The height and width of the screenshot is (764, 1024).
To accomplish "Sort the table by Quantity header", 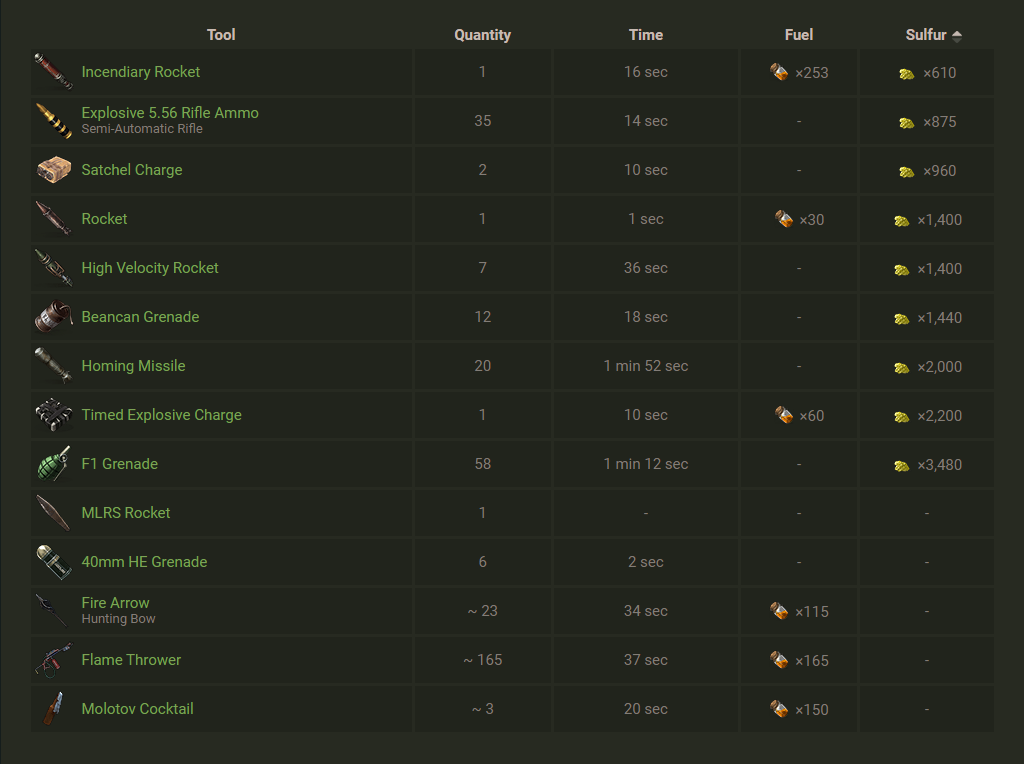I will [482, 35].
